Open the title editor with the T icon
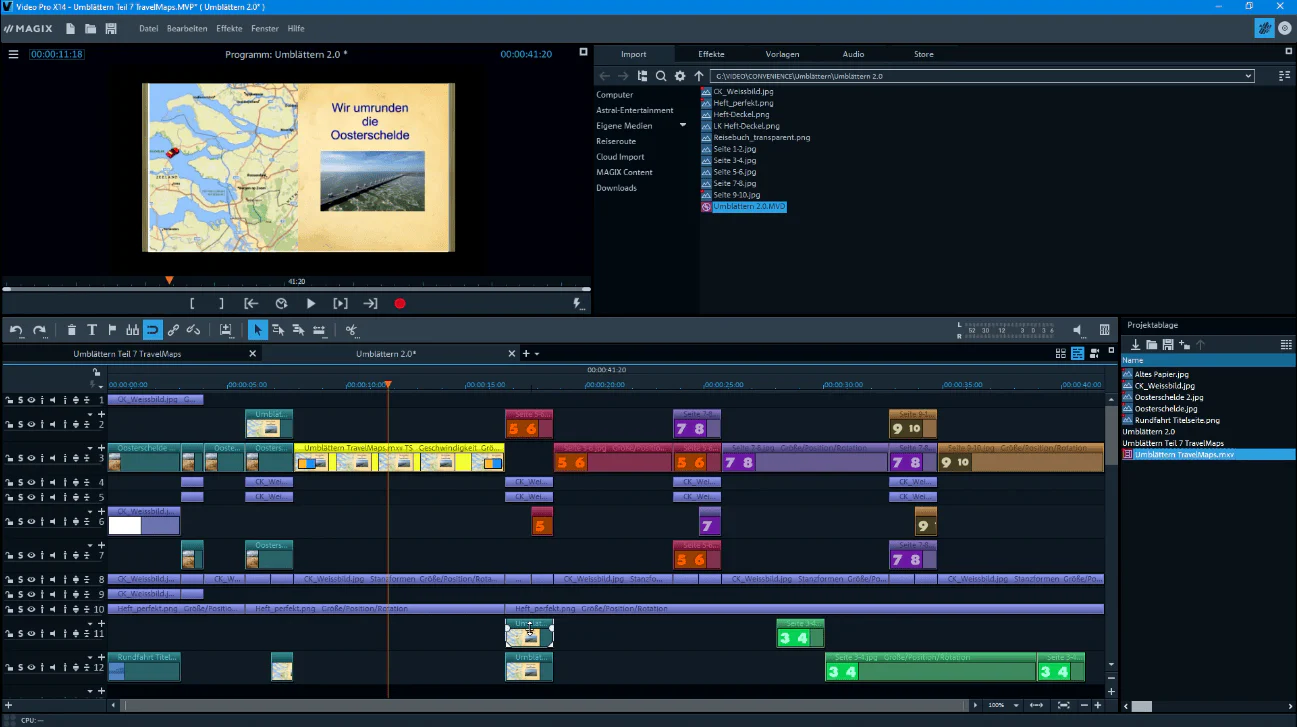 point(92,330)
